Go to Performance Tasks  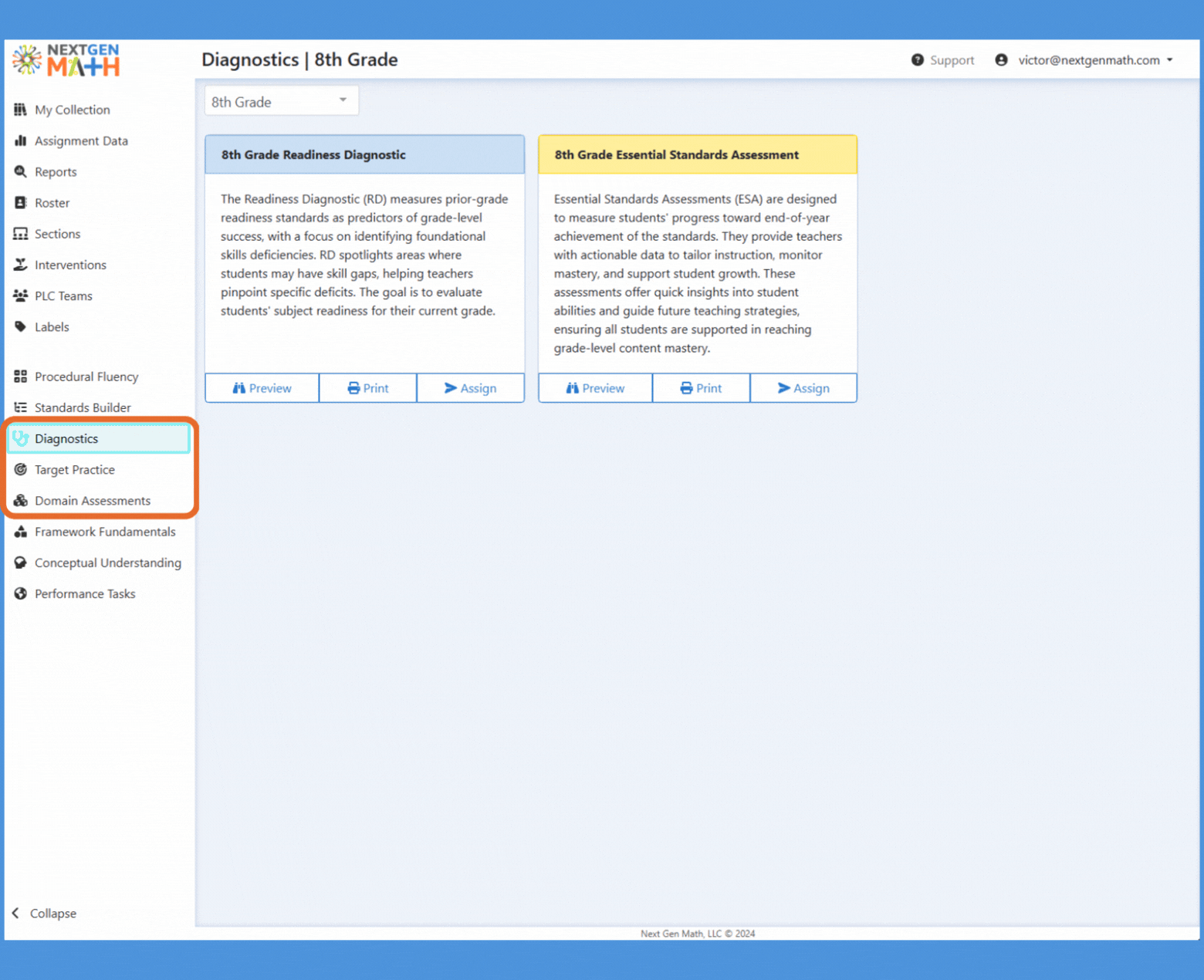click(85, 593)
